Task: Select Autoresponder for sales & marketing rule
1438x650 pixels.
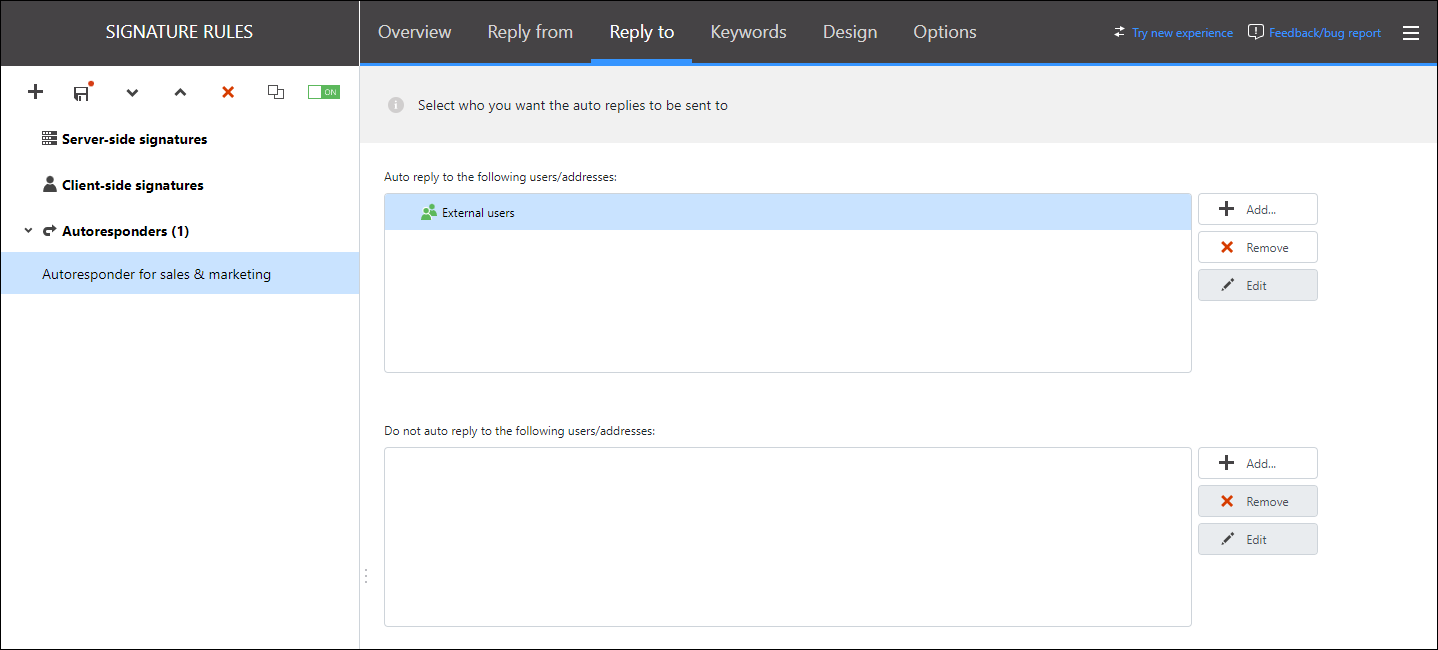Action: [x=156, y=272]
